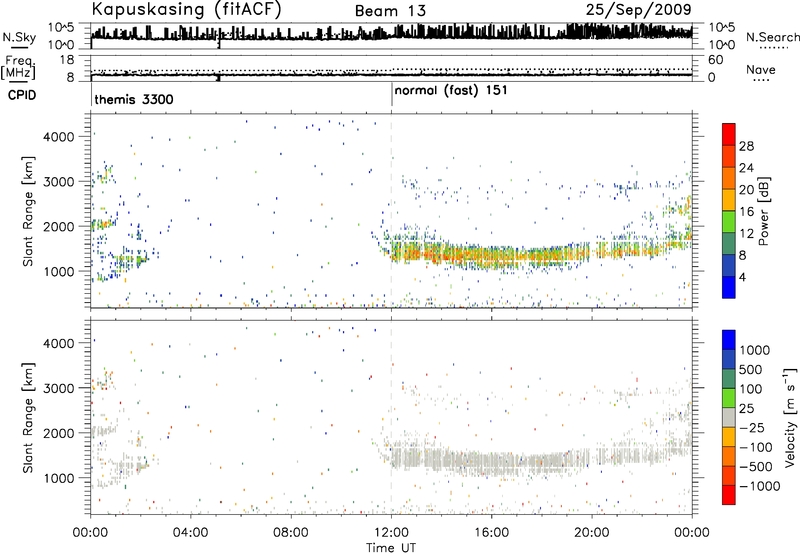Click the red top of the power colorbar
This screenshot has width=800, height=554.
tap(729, 134)
